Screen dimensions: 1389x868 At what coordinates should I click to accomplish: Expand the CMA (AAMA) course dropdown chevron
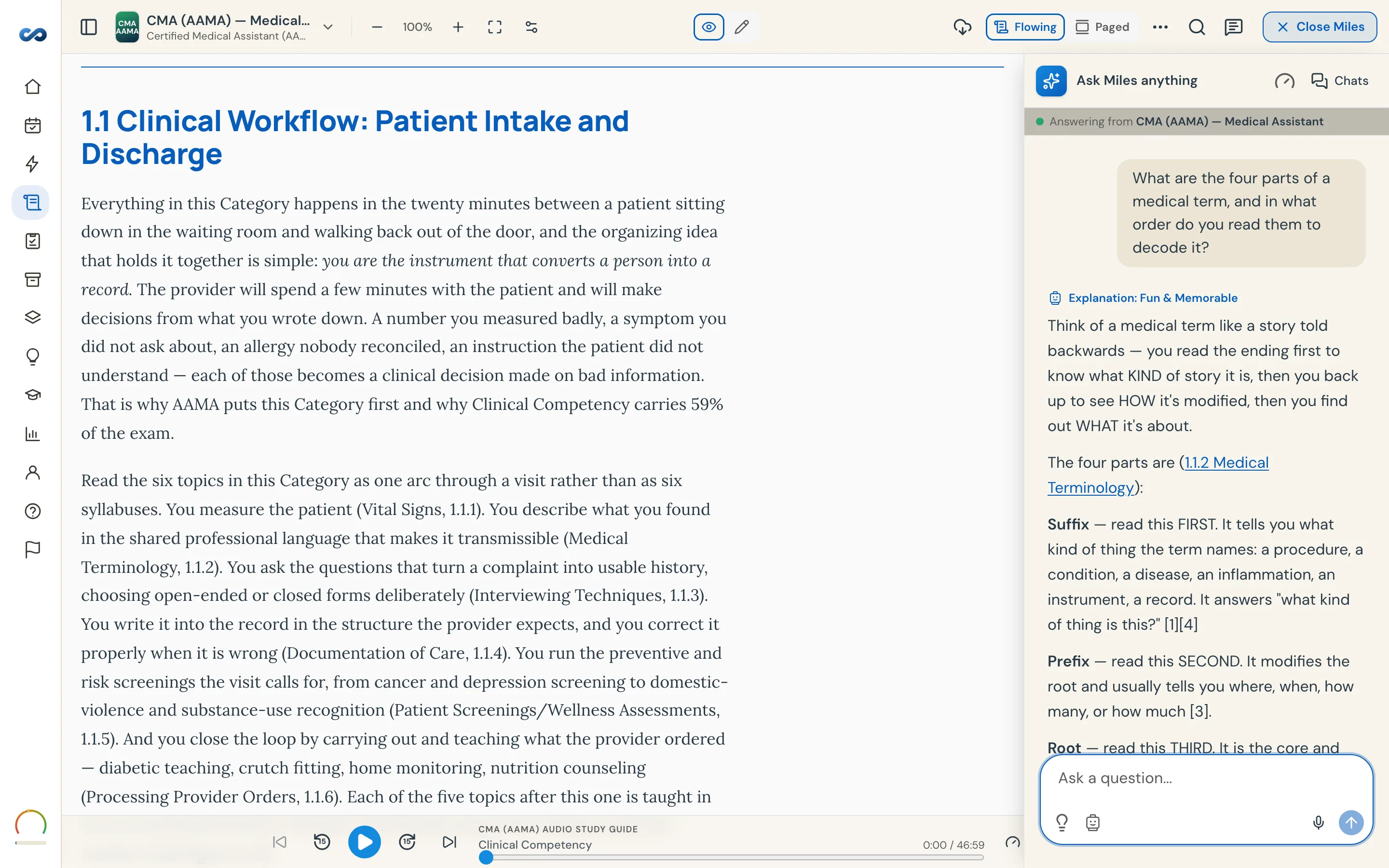click(328, 27)
